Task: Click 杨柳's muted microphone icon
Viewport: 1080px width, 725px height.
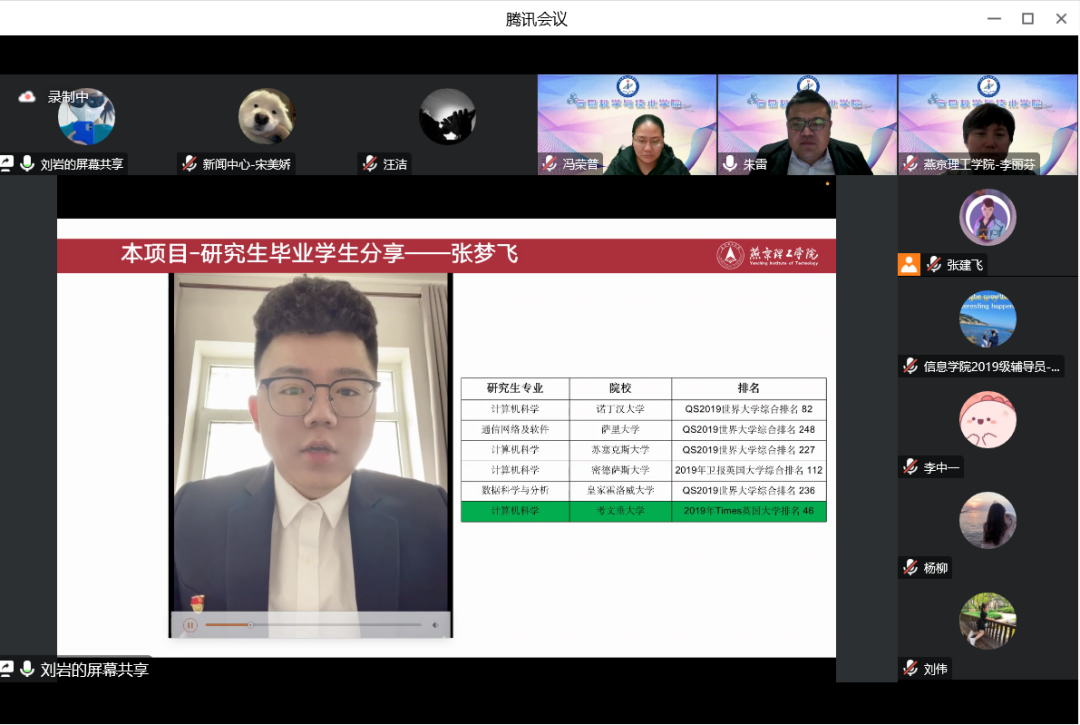Action: pyautogui.click(x=909, y=568)
